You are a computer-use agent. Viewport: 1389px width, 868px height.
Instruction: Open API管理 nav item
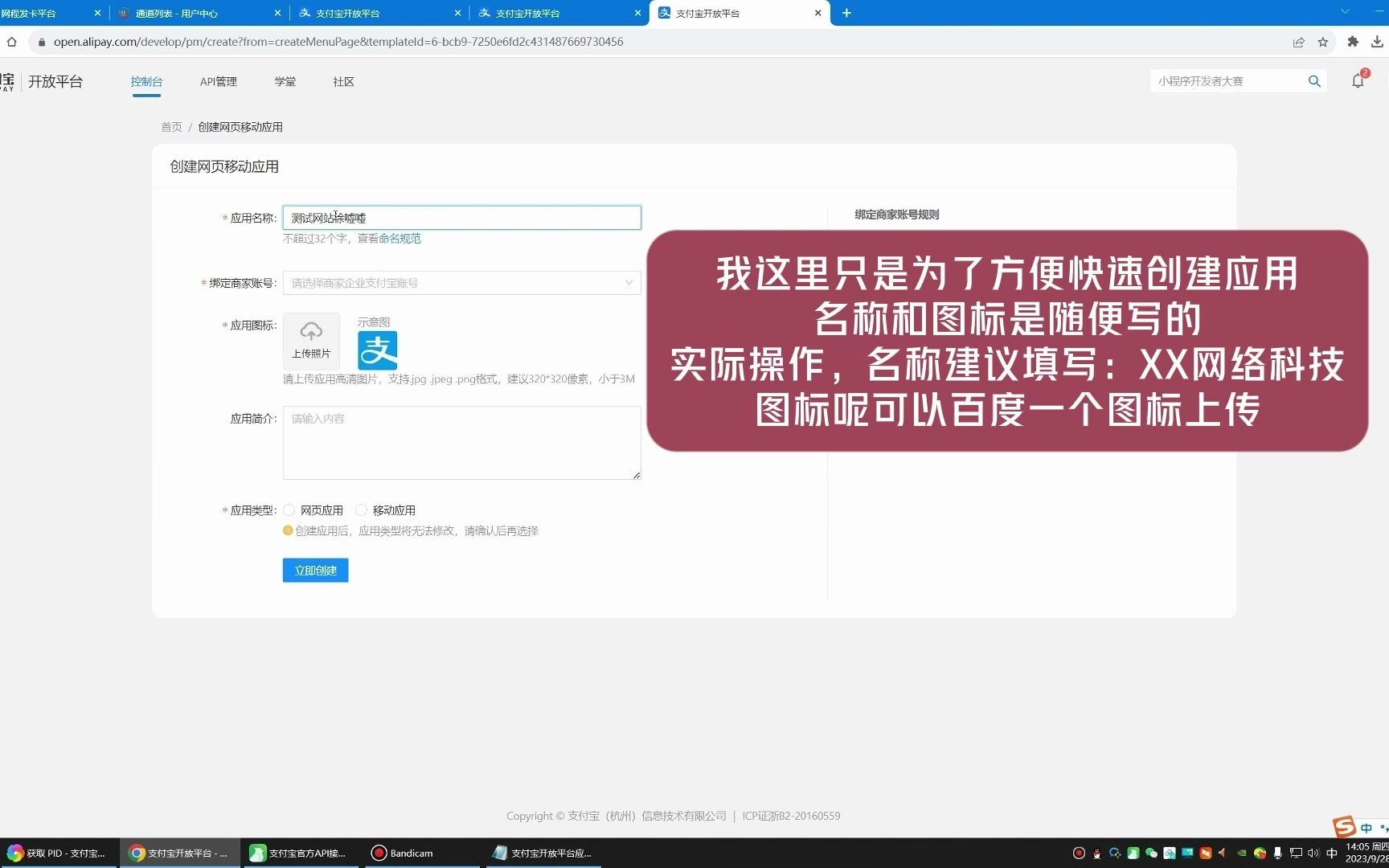219,81
